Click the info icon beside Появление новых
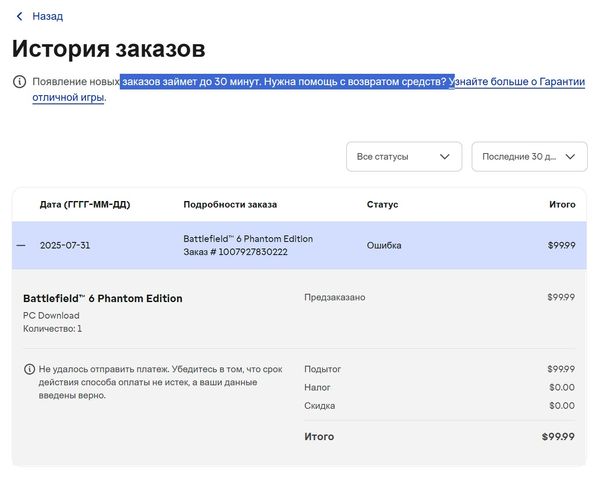 [x=19, y=81]
